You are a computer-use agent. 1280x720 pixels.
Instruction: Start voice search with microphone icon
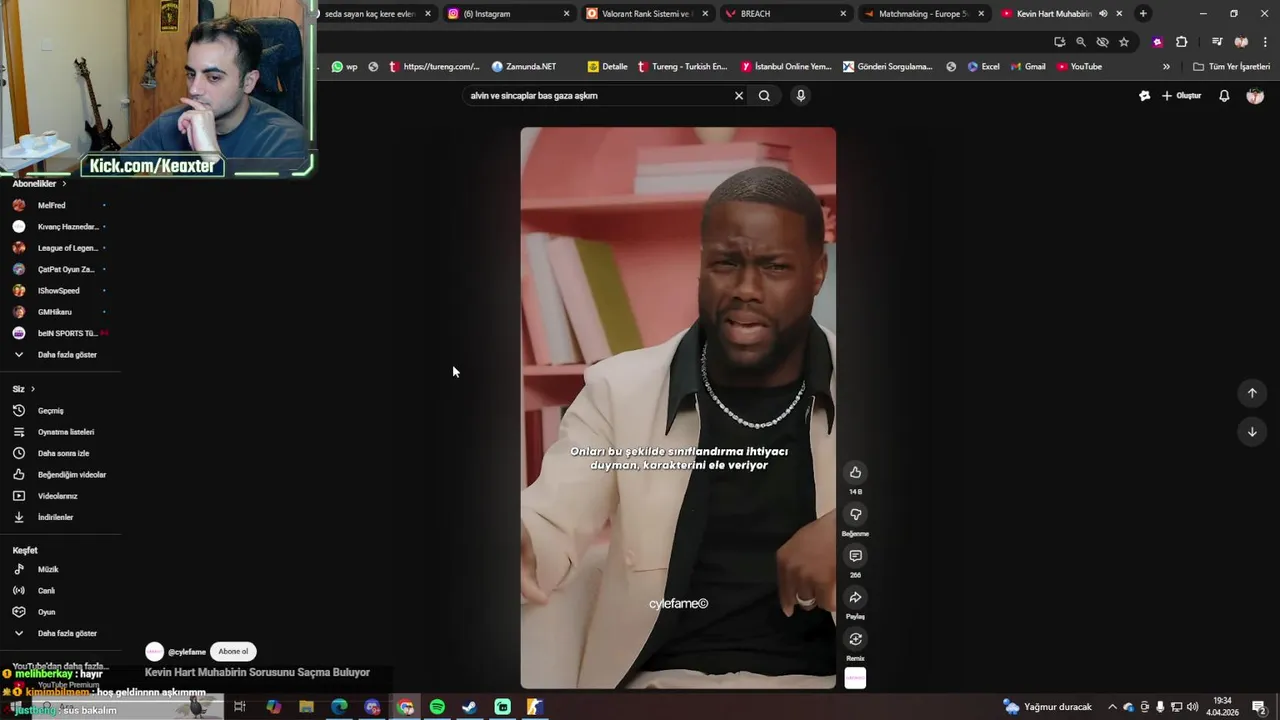(800, 96)
